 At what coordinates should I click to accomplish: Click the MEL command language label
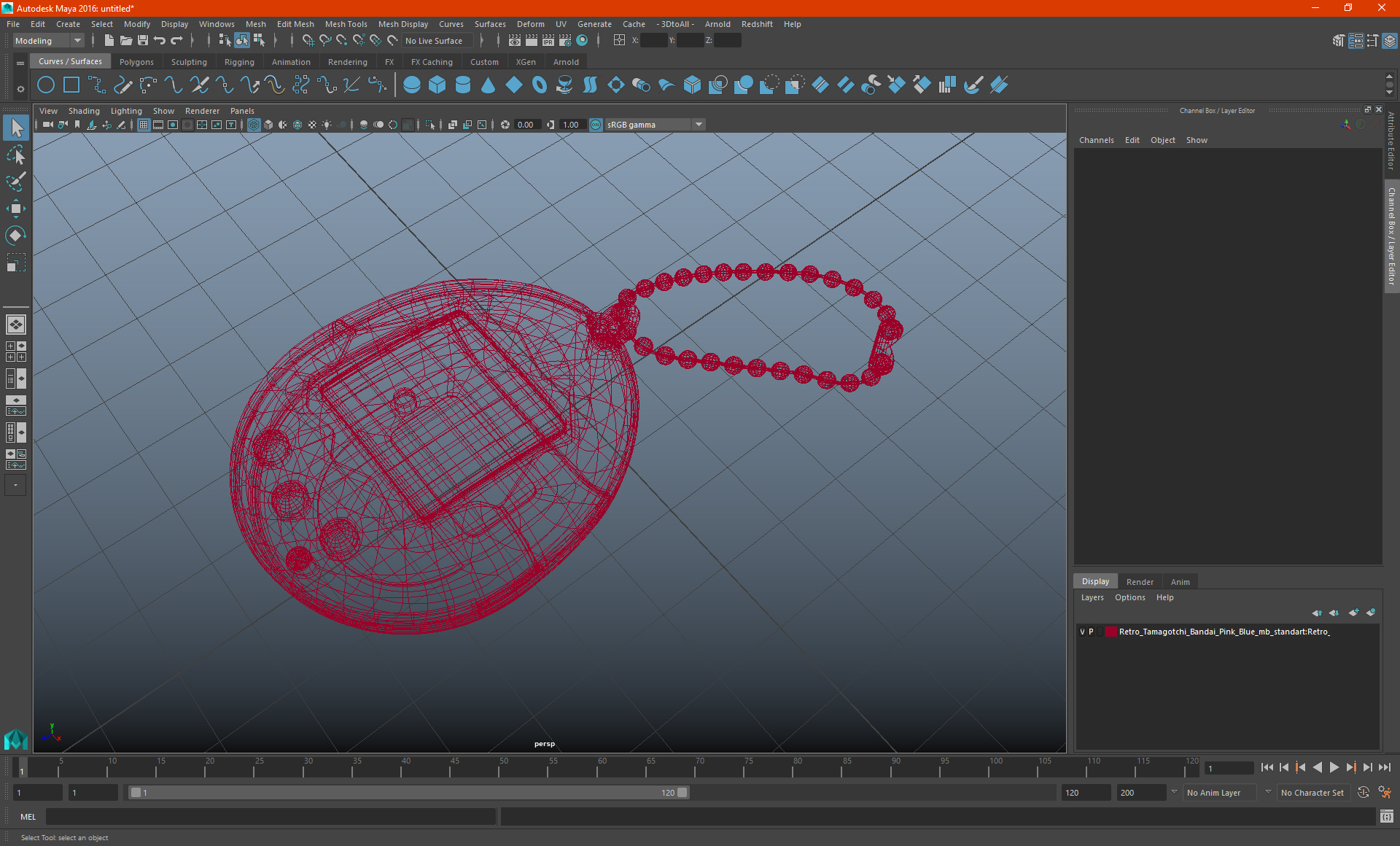(x=28, y=817)
